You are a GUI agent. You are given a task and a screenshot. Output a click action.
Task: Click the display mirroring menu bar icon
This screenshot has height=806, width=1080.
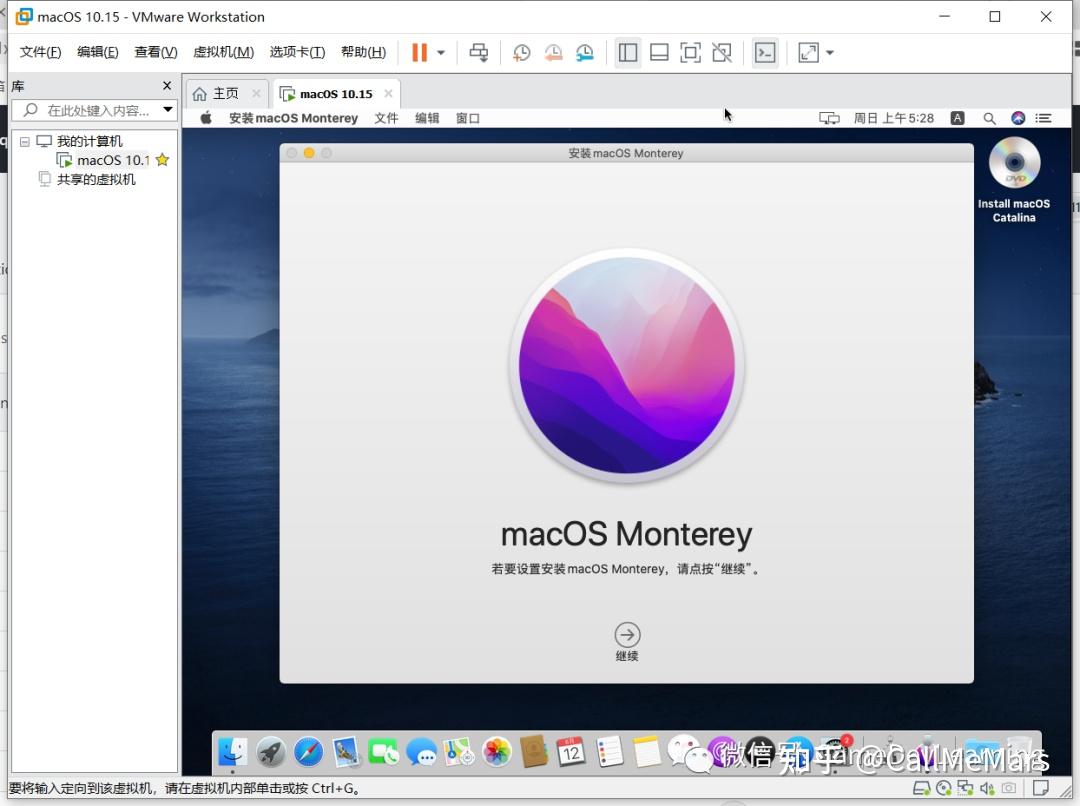829,118
